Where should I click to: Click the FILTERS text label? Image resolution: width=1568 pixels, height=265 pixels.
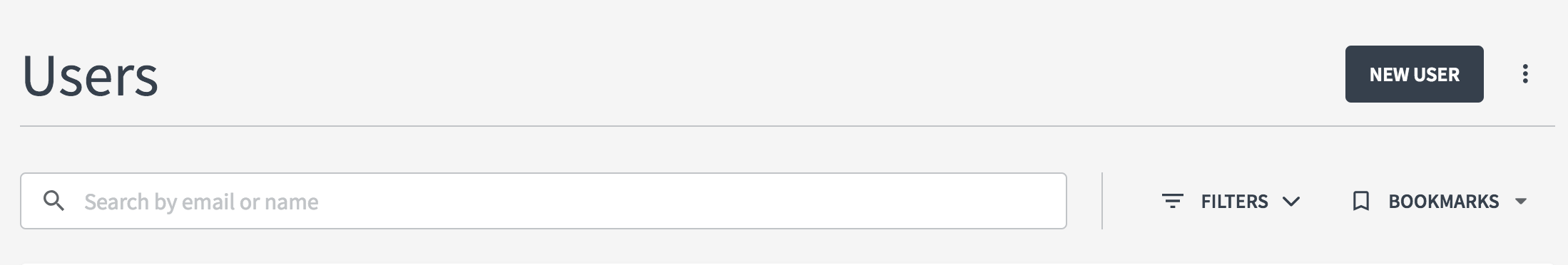(1234, 202)
